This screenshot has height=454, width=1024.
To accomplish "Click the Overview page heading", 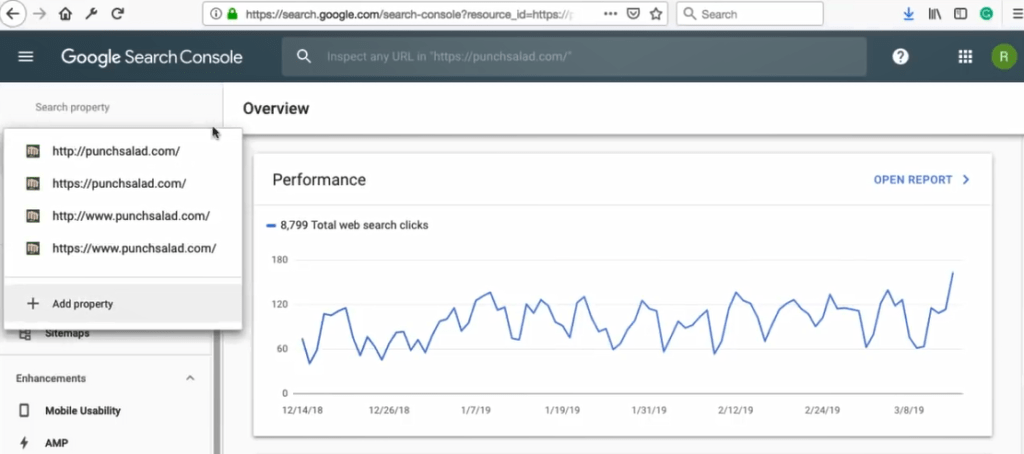I will pos(276,108).
